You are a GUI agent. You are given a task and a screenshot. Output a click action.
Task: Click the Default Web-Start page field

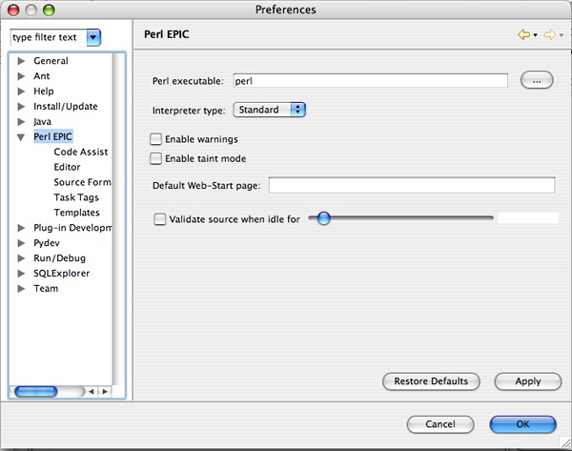pos(412,185)
